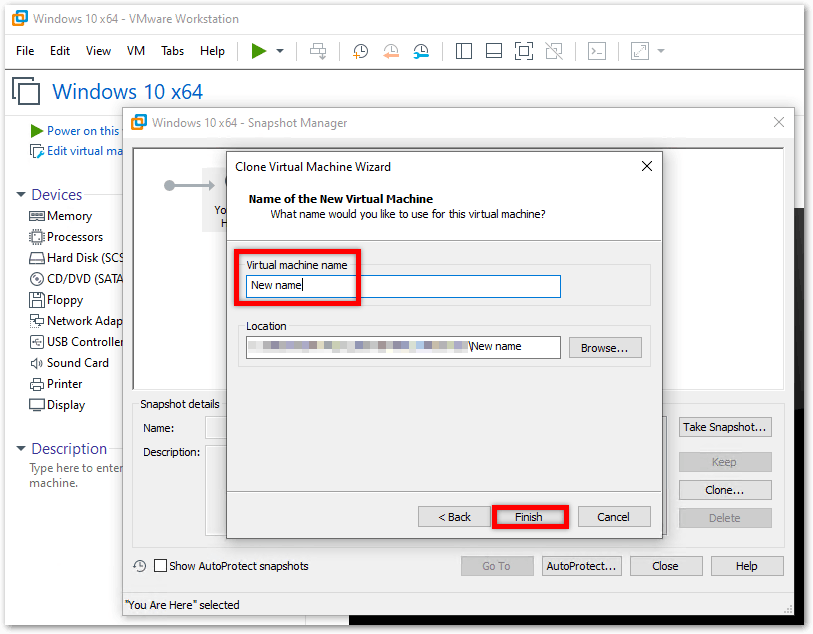Viewport: 813px width, 634px height.
Task: Open Snapshot Manager via the toolbar wrench-clock icon
Action: tap(421, 51)
